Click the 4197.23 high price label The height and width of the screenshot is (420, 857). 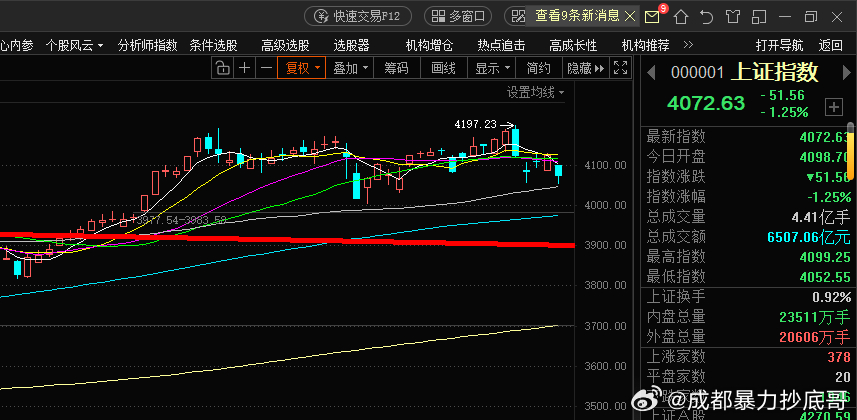click(475, 124)
